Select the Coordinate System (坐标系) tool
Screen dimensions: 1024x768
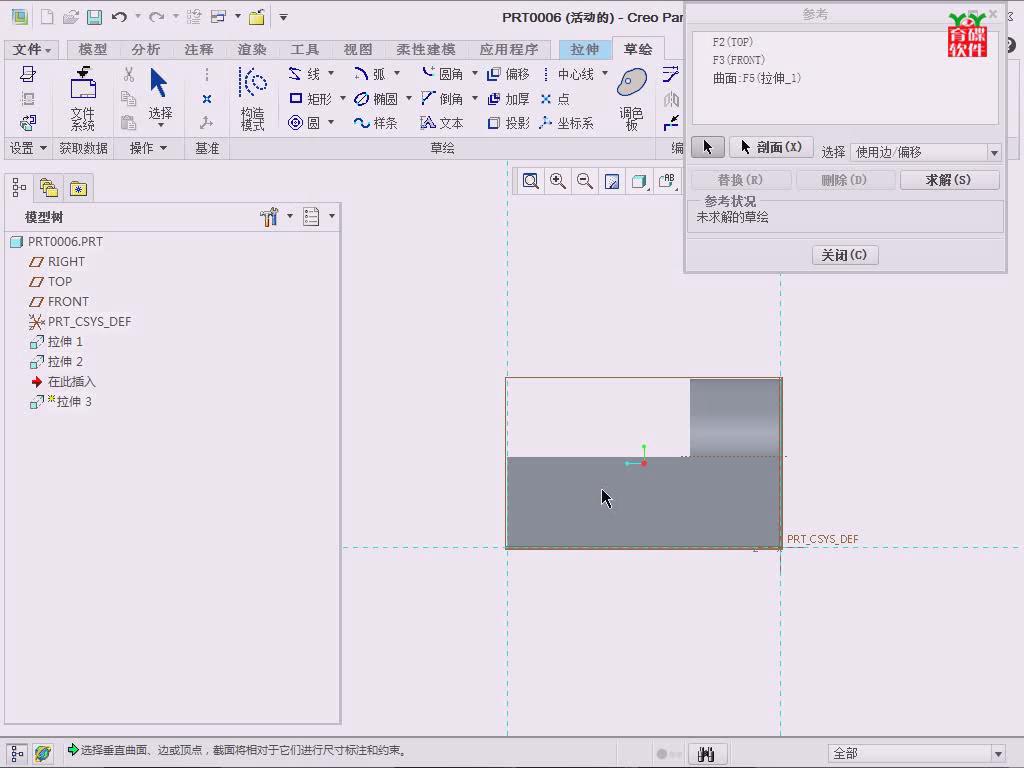pyautogui.click(x=567, y=123)
